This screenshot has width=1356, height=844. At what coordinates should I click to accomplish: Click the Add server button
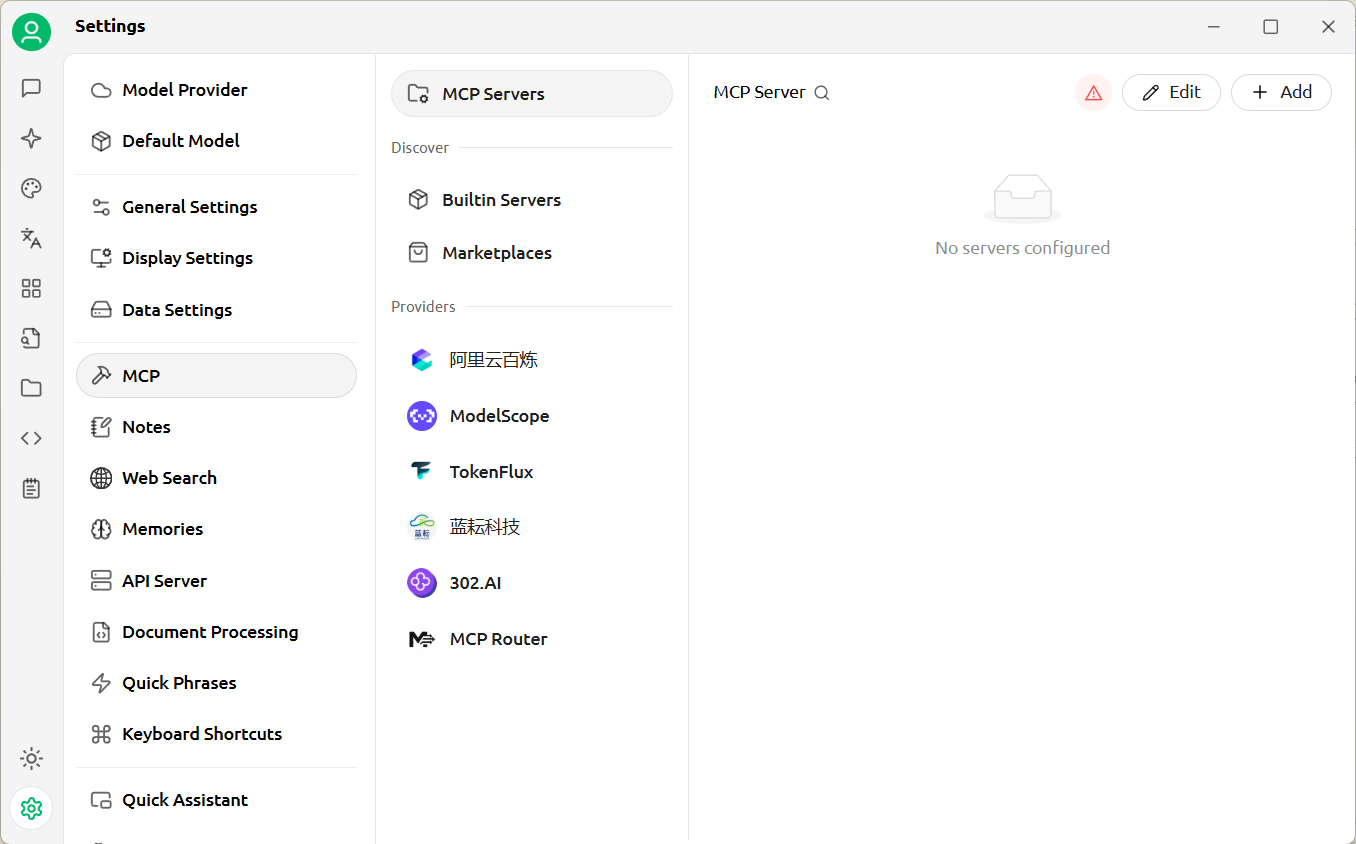point(1281,92)
